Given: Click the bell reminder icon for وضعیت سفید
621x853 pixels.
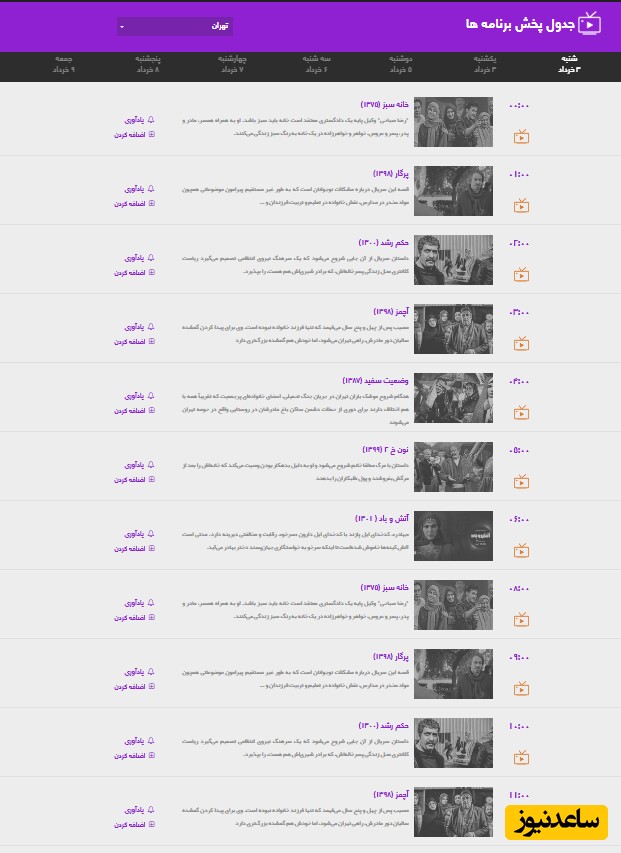Looking at the screenshot, I should coord(151,395).
